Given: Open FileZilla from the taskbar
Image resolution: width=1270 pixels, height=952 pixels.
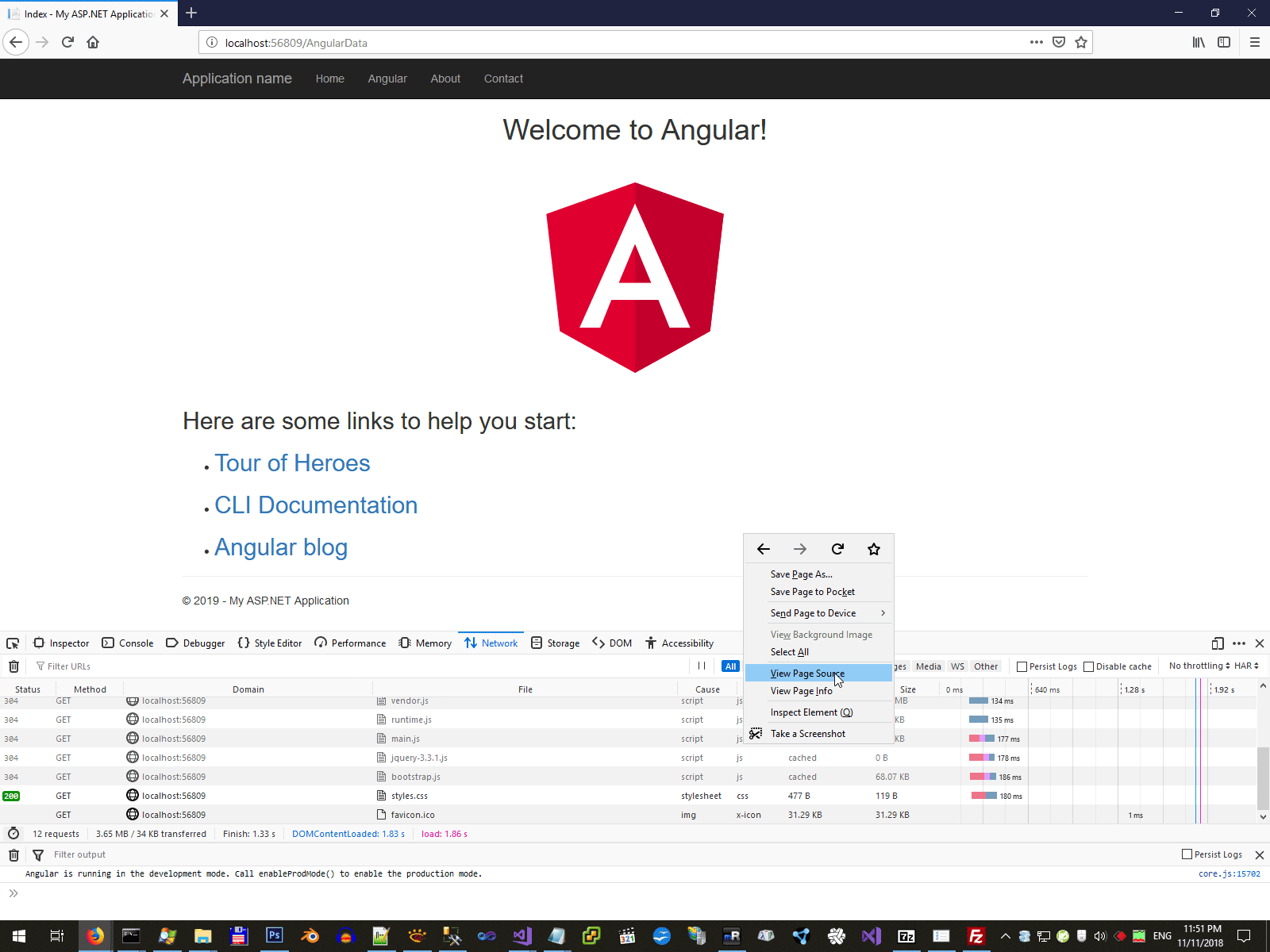Looking at the screenshot, I should point(976,936).
